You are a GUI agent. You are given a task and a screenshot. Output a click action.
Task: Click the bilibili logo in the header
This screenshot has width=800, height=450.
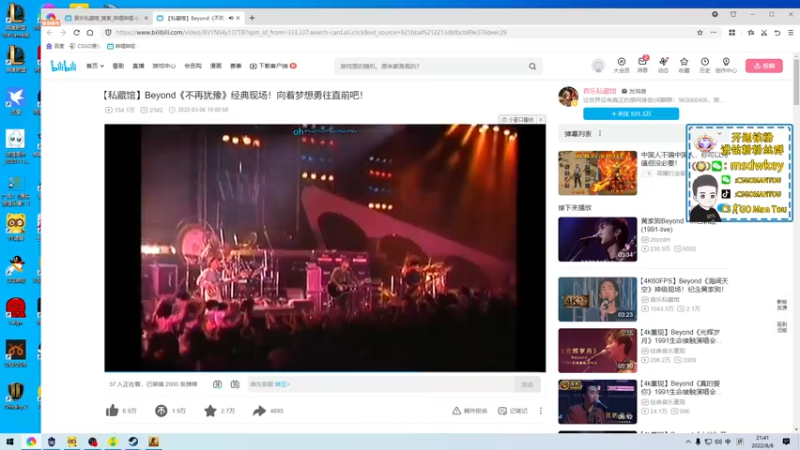(x=63, y=66)
